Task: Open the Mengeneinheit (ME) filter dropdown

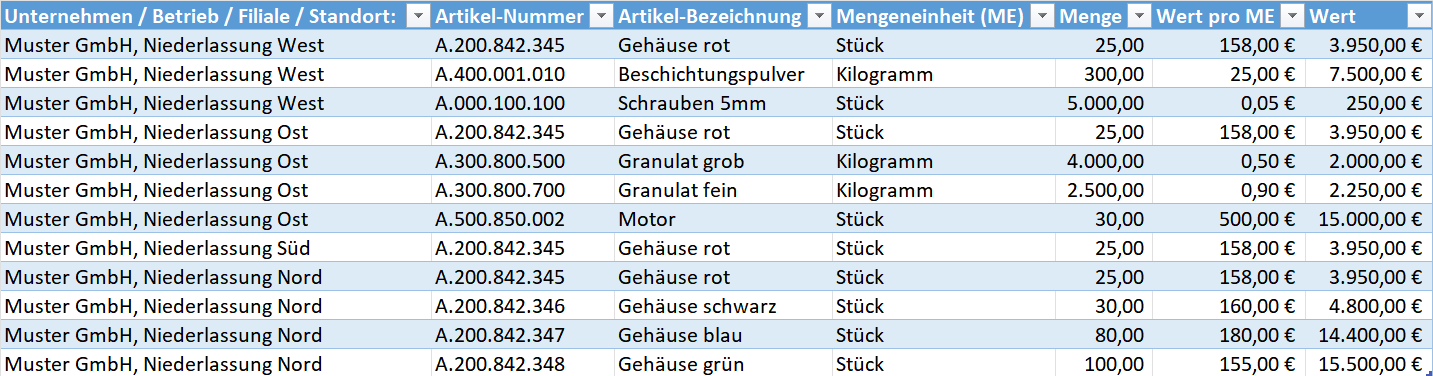Action: pos(1042,17)
